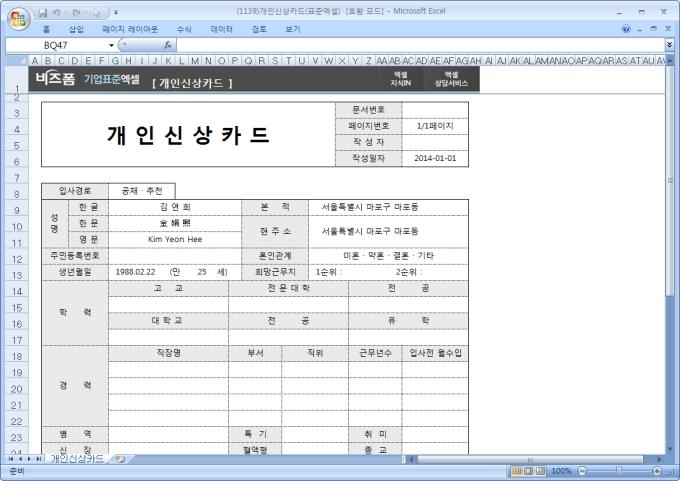Open the 페이지 레이아웃 ribbon tab

130,29
